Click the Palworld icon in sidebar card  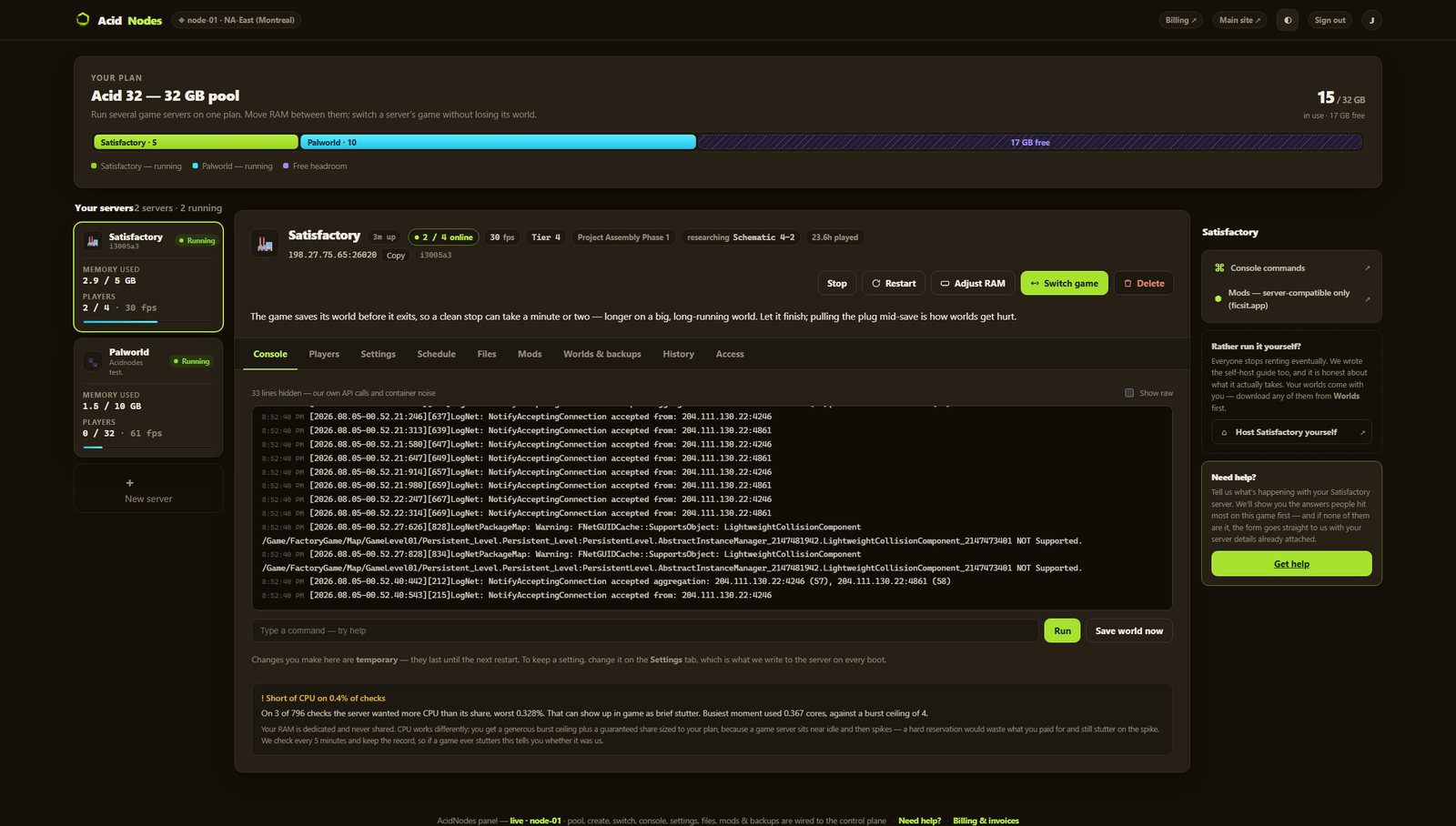point(92,362)
